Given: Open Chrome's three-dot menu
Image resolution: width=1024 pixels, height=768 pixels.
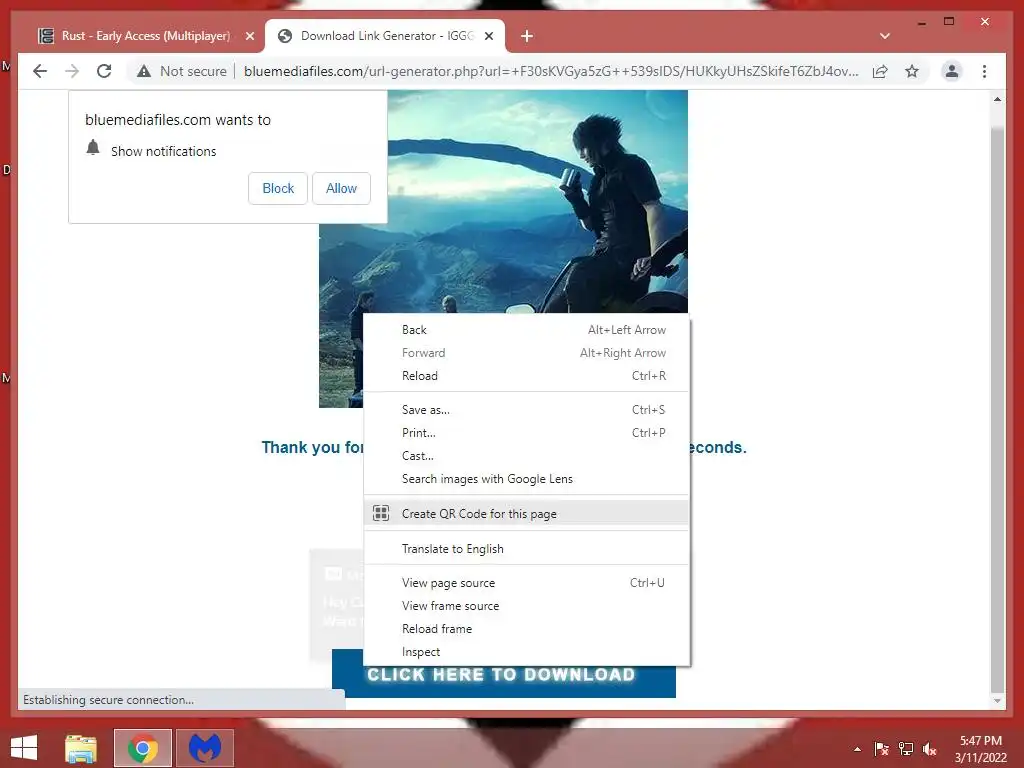Looking at the screenshot, I should tap(984, 71).
